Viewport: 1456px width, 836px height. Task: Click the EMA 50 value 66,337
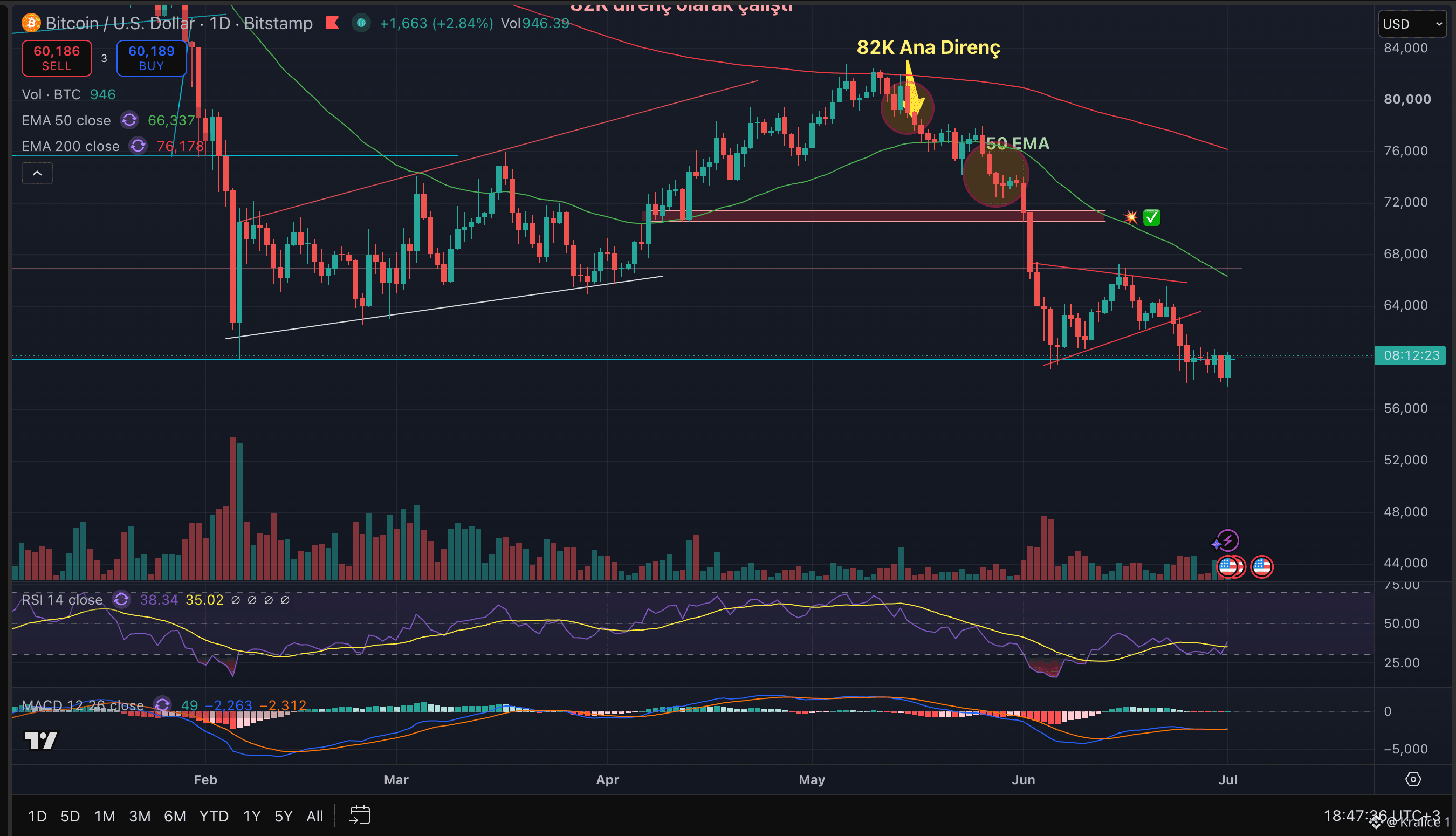(171, 120)
